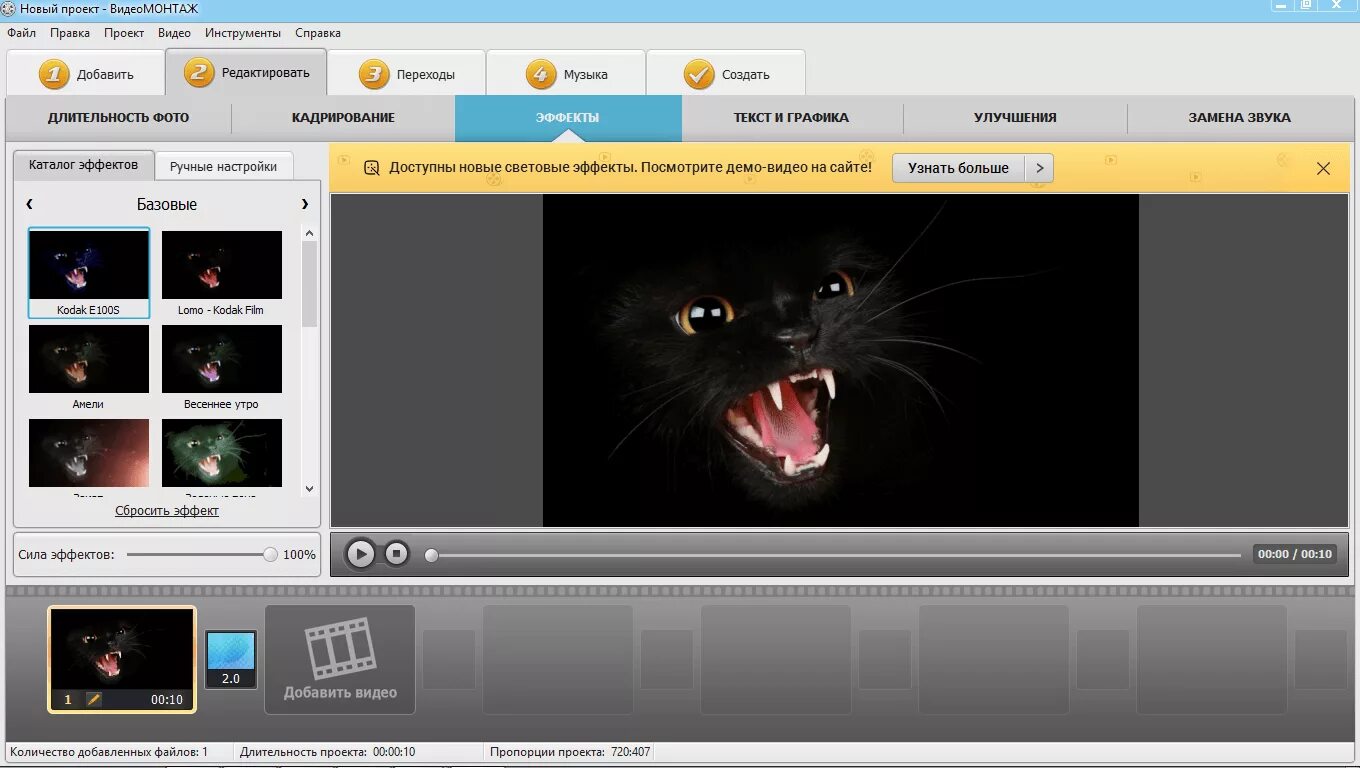Click the Базовые category title

[167, 204]
